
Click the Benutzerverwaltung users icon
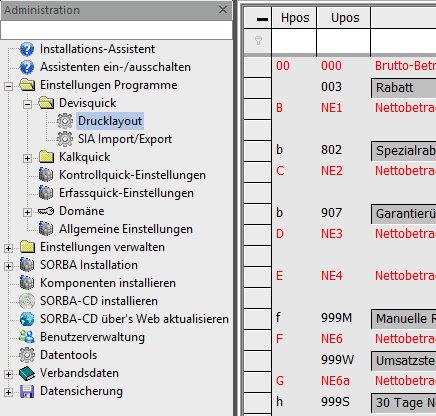27,337
